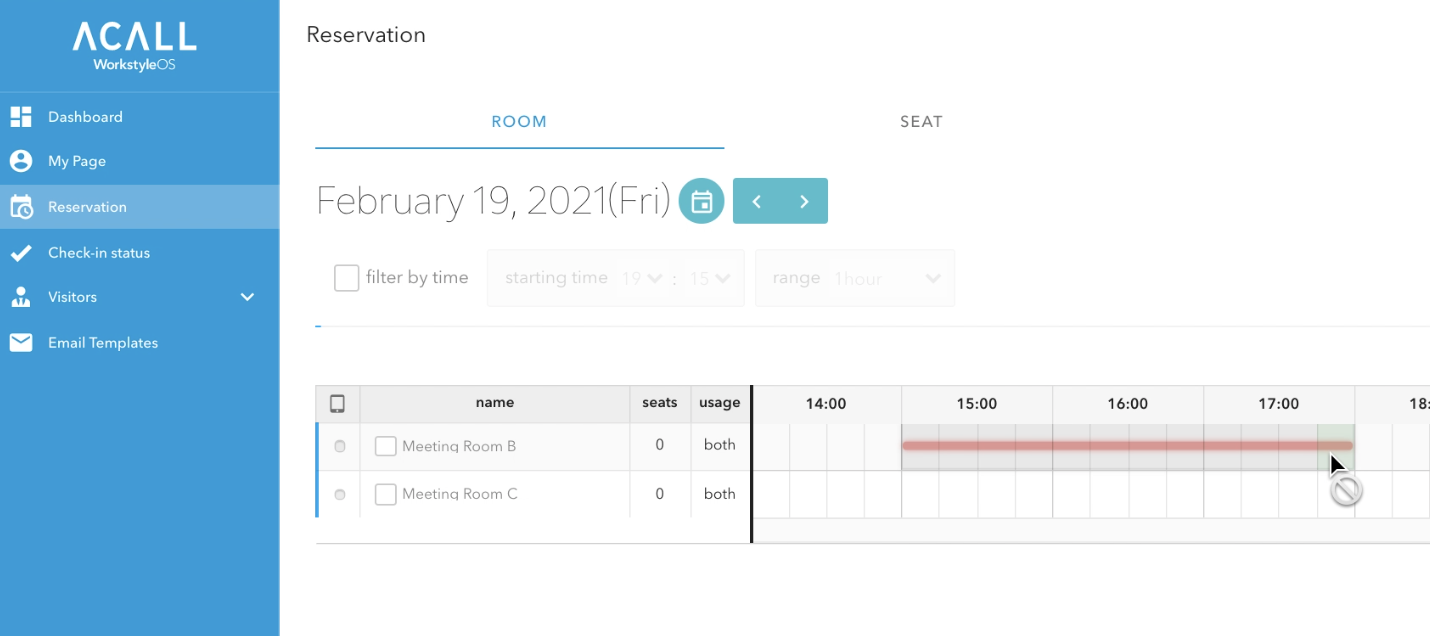Open the starting time hour dropdown
The image size is (1430, 636).
coord(643,278)
